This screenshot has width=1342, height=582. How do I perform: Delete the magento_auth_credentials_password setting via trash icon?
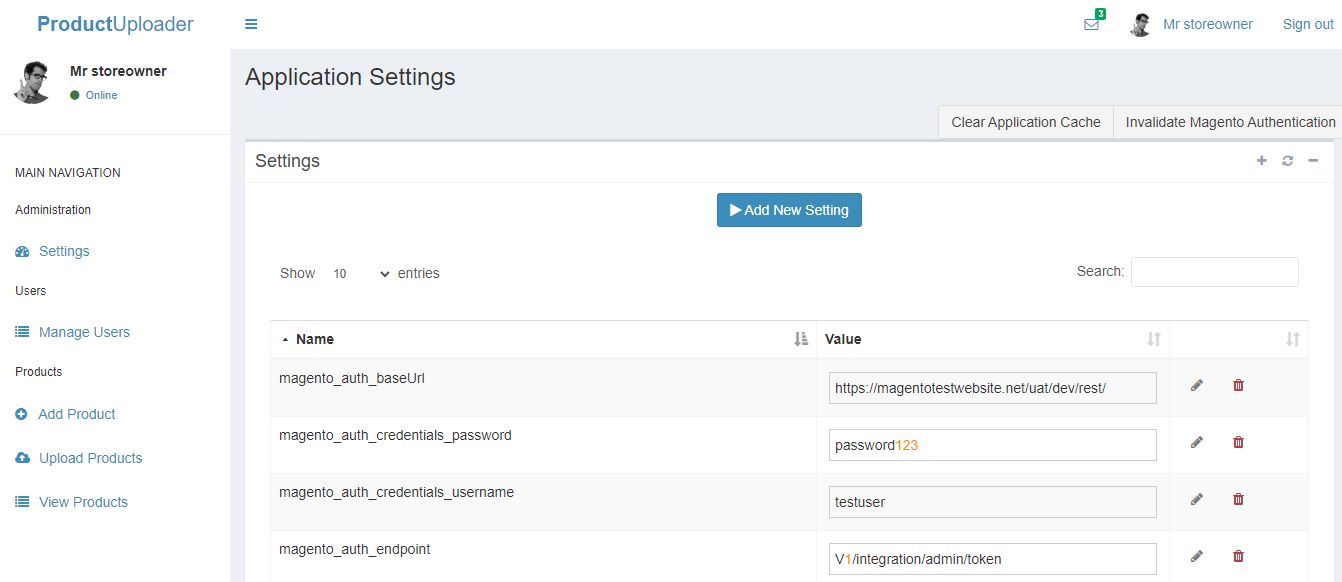1238,442
